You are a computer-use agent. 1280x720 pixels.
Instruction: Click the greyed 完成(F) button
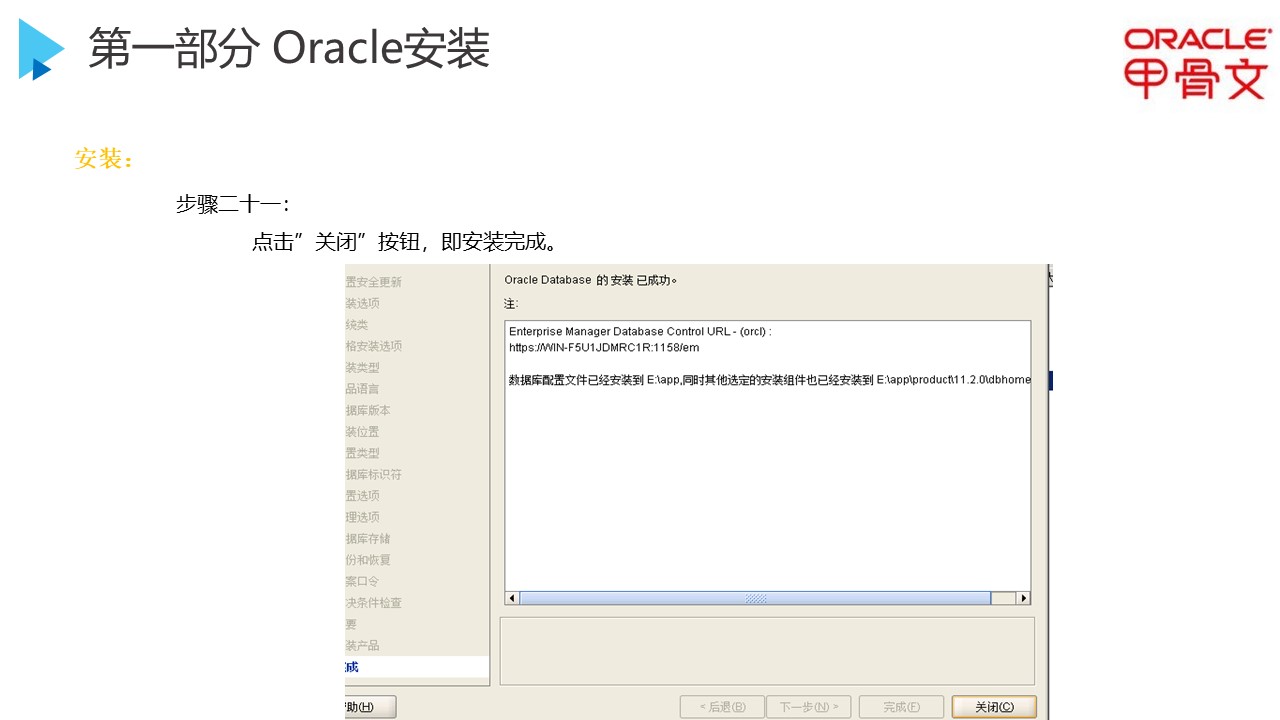point(901,707)
